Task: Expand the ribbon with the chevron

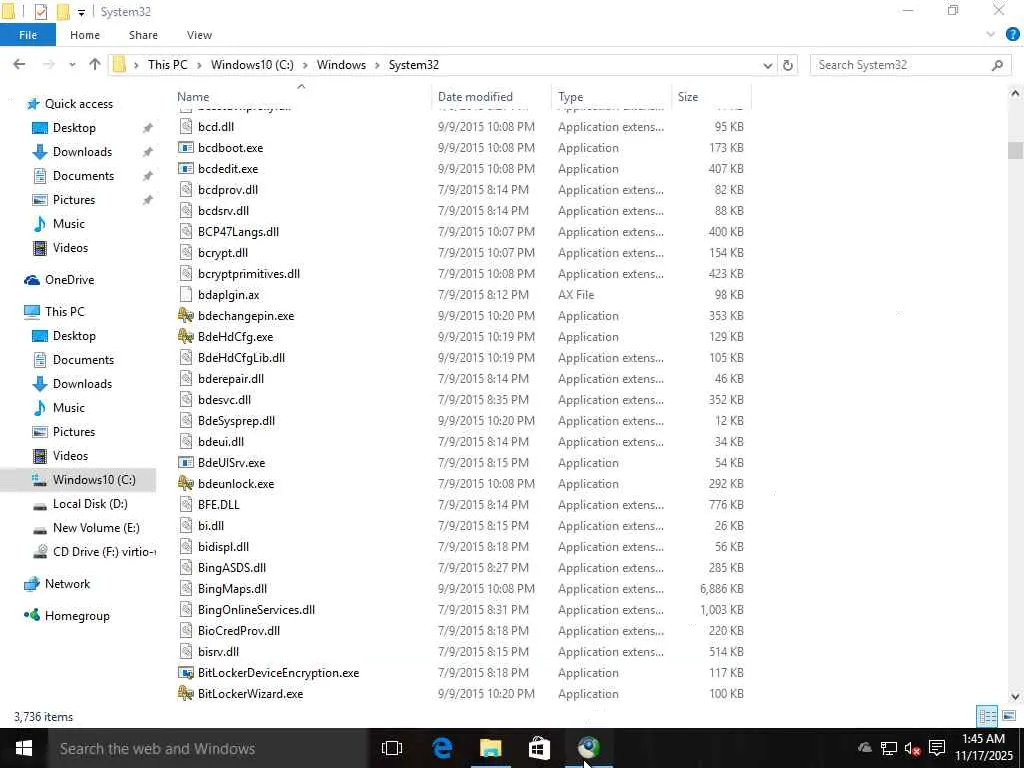Action: (x=990, y=35)
